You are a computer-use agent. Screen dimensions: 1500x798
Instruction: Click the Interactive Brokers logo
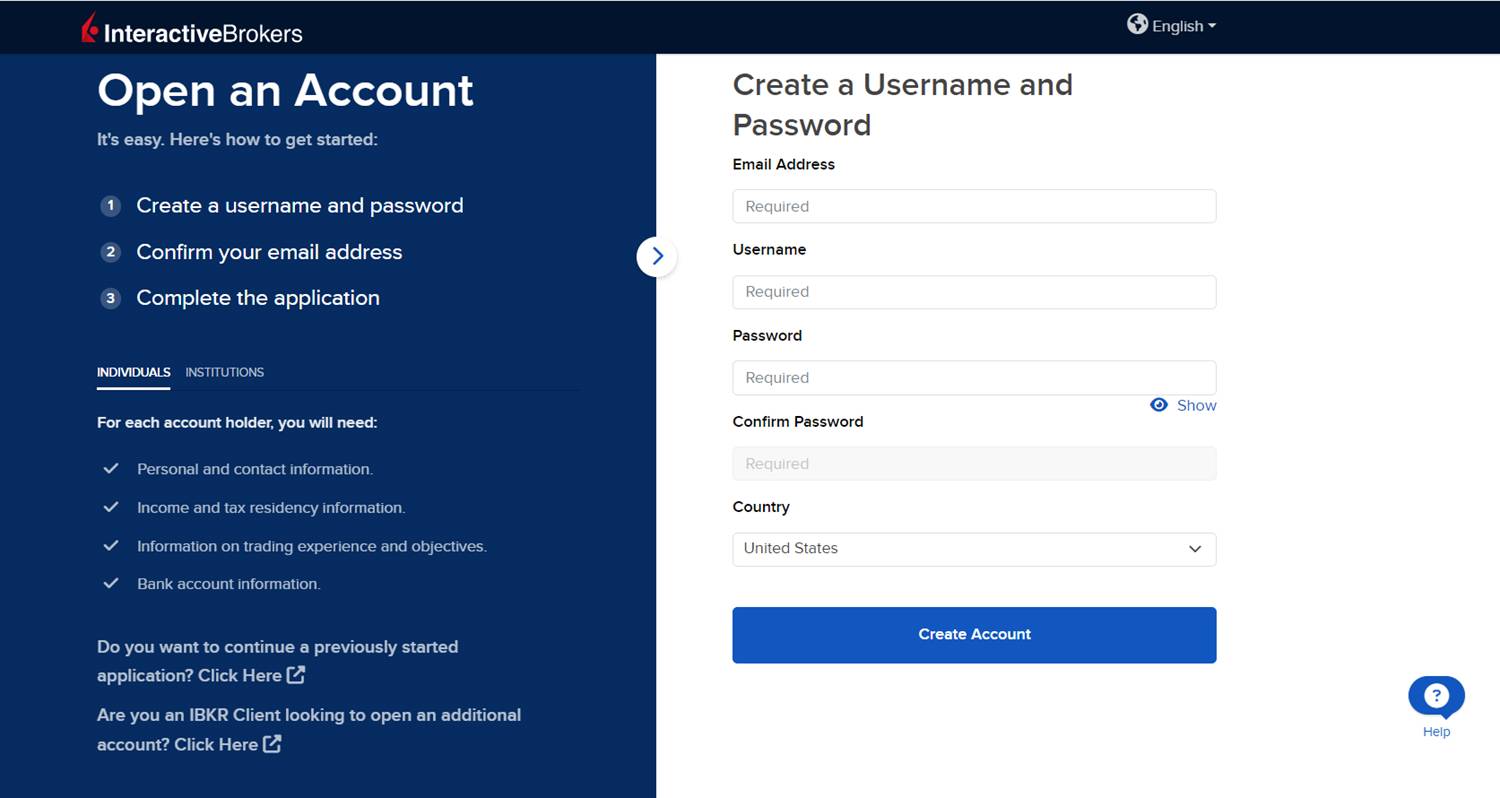pyautogui.click(x=191, y=30)
